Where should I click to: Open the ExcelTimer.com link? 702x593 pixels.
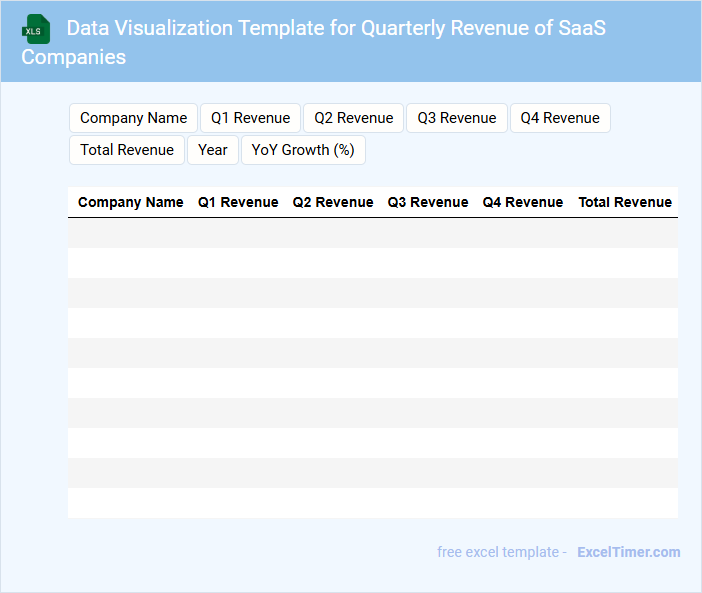point(628,552)
